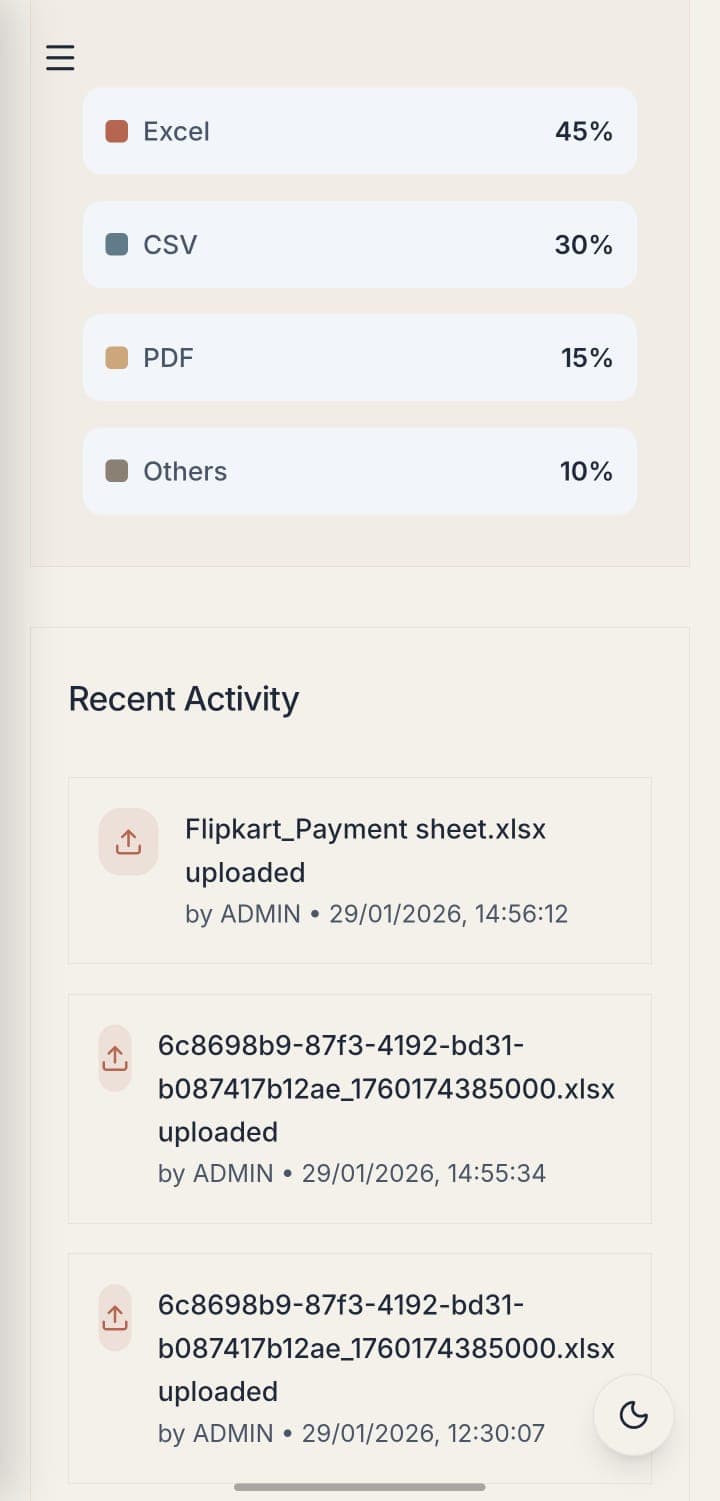Select the CSV 30% value
This screenshot has height=1501, width=720.
pyautogui.click(x=584, y=245)
